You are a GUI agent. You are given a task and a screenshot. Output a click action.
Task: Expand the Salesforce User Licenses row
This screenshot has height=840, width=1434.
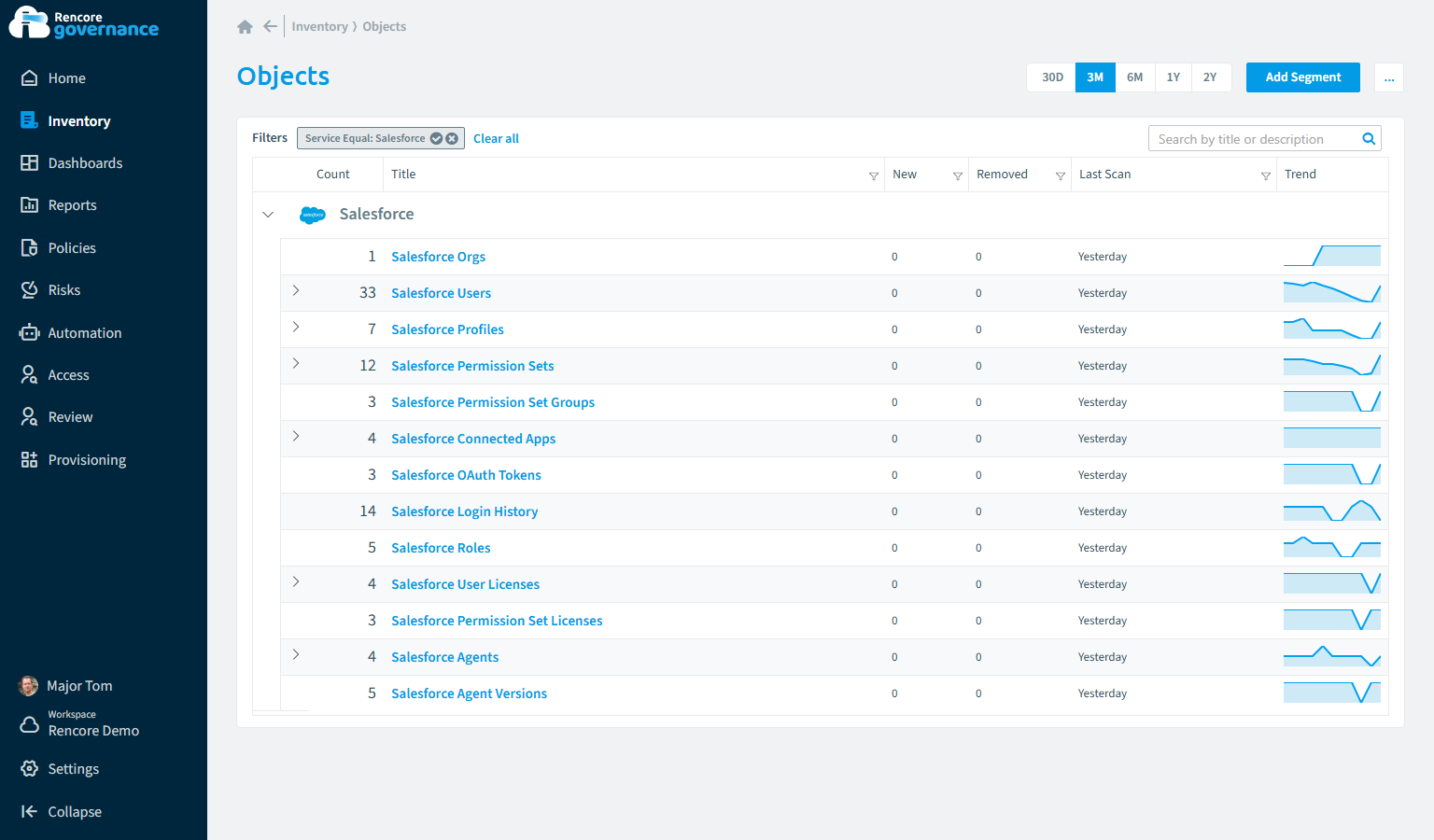click(x=296, y=582)
